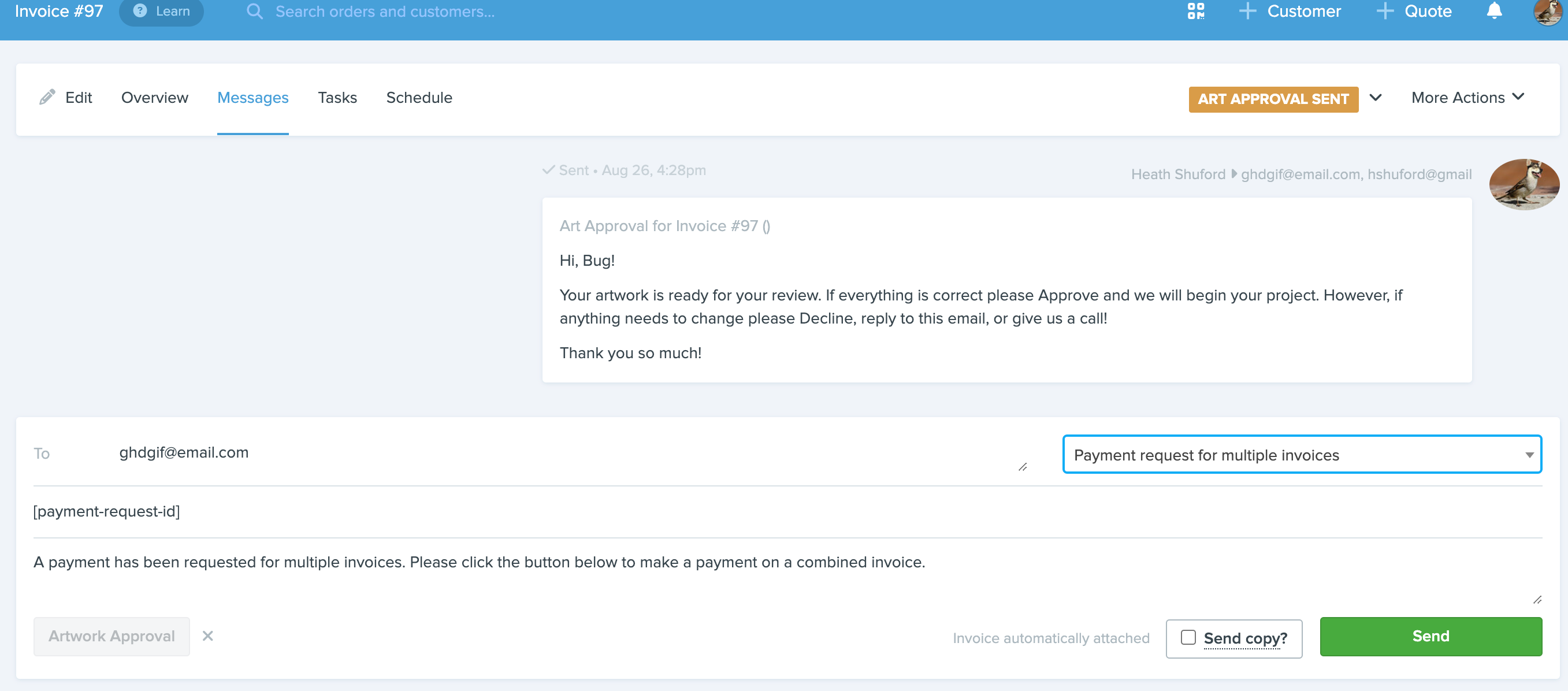The width and height of the screenshot is (1568, 691).
Task: Open the More Actions menu
Action: (1467, 98)
